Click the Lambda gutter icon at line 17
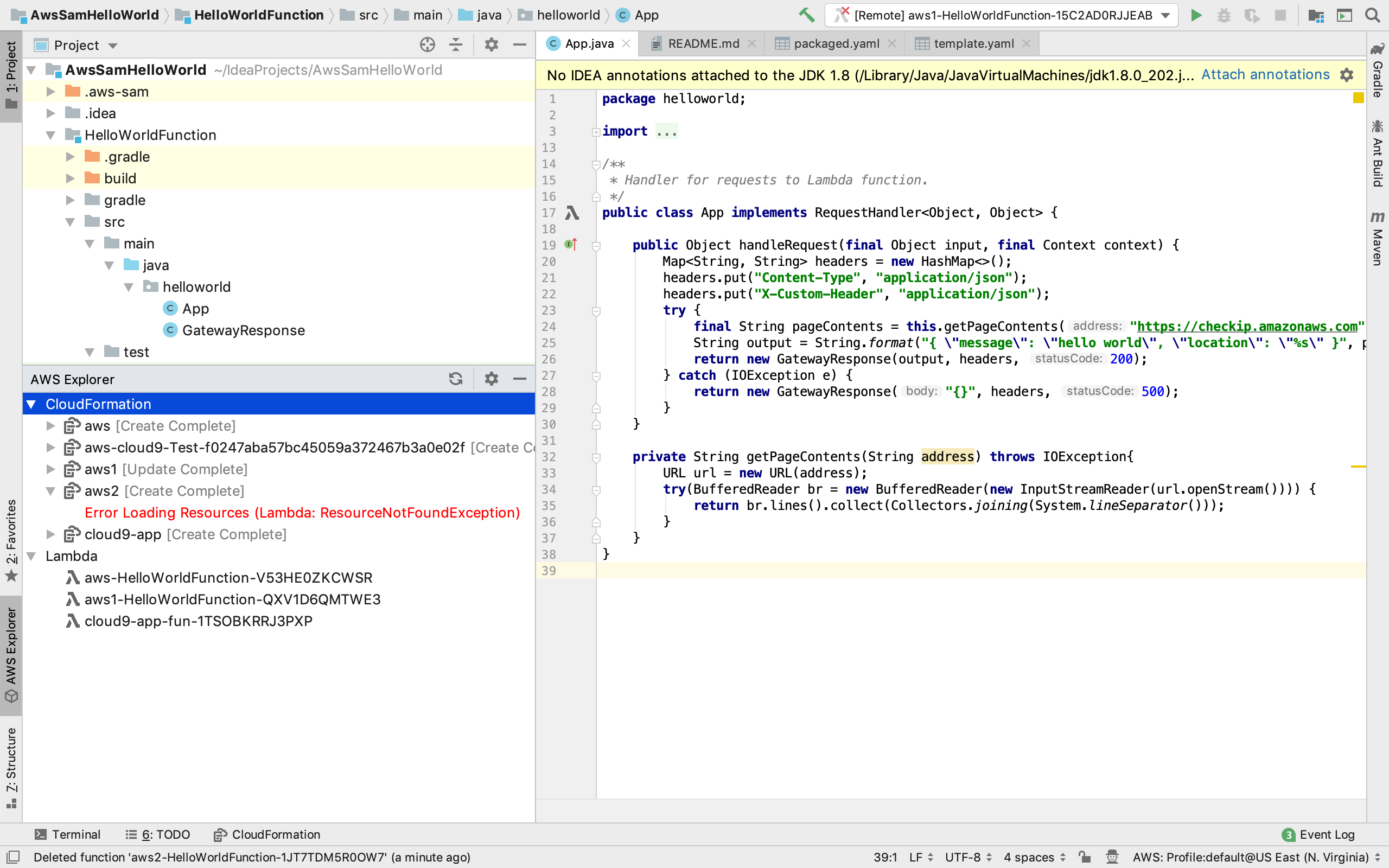This screenshot has width=1389, height=868. [x=572, y=213]
